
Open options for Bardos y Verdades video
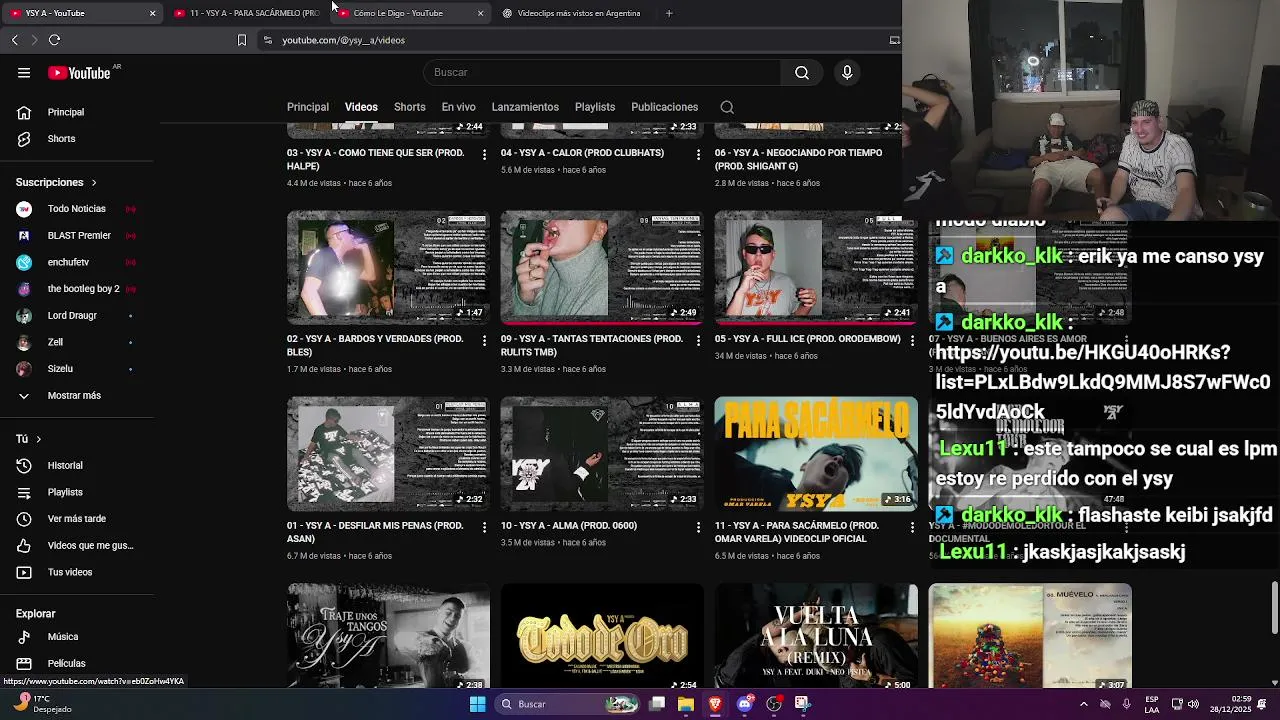click(484, 340)
